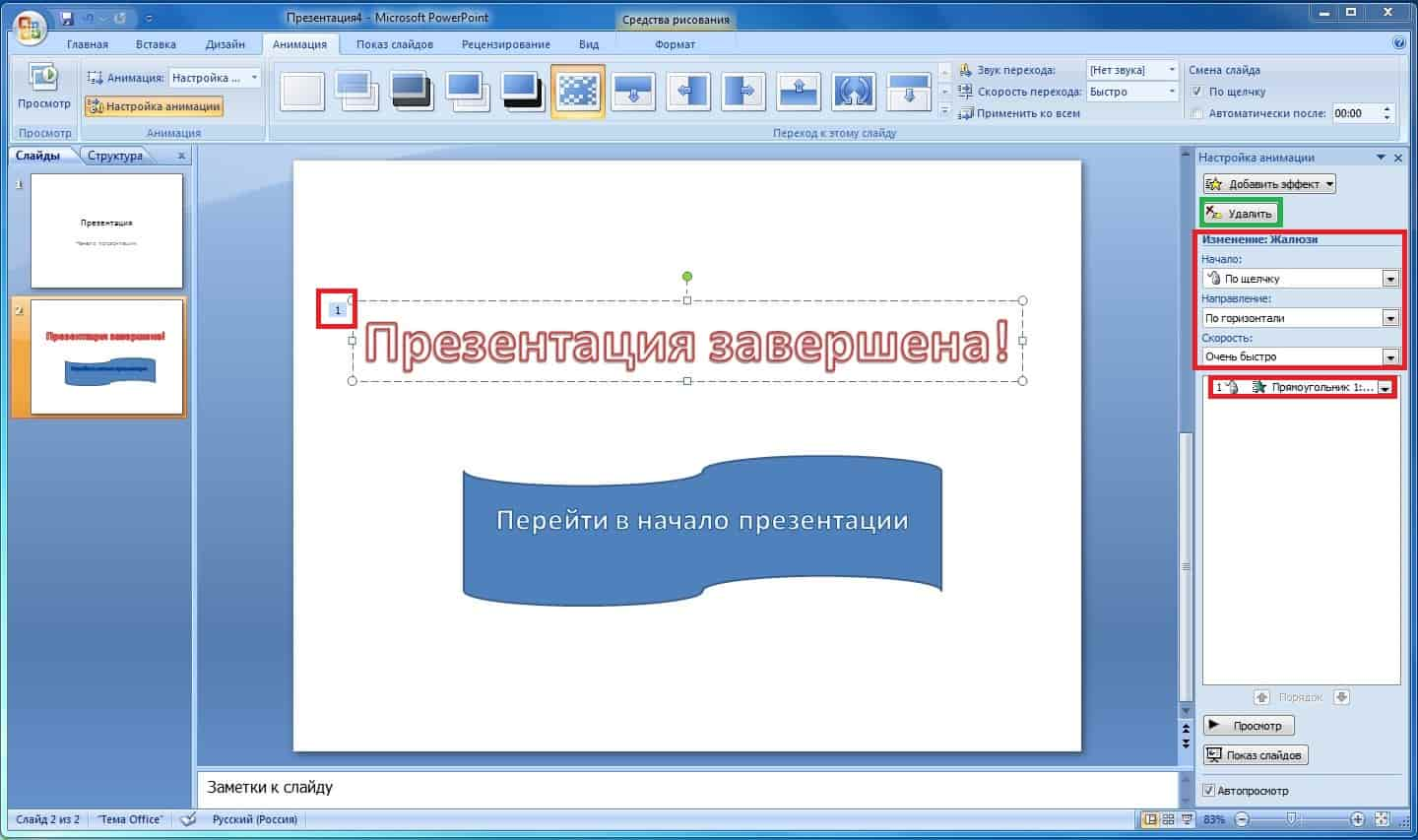Click the rotation handle of title
Viewport: 1418px width, 840px height.
[687, 277]
